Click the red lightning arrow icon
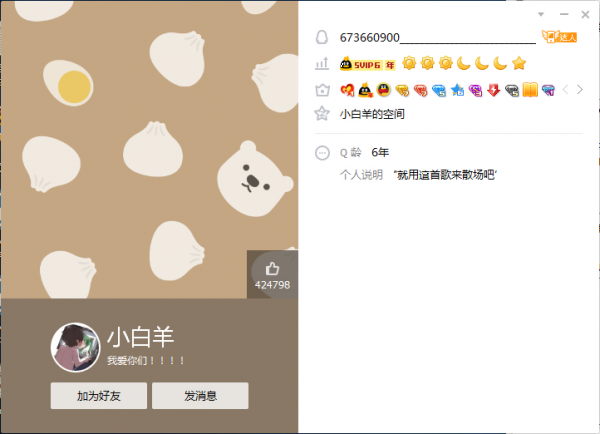This screenshot has width=600, height=434. click(x=494, y=90)
